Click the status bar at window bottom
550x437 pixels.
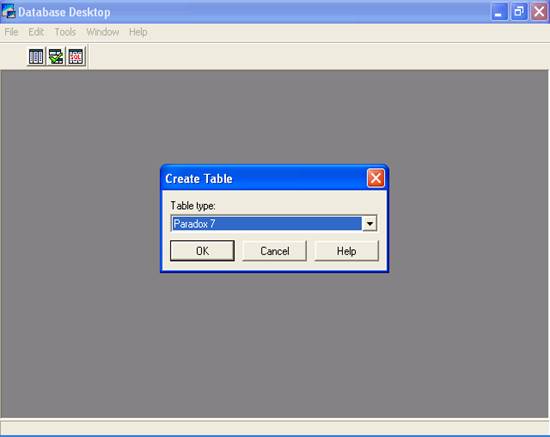point(275,428)
